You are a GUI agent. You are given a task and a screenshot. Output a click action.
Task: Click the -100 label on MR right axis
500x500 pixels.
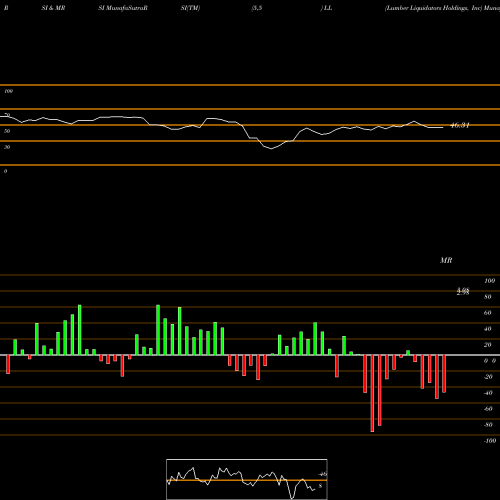[489, 441]
